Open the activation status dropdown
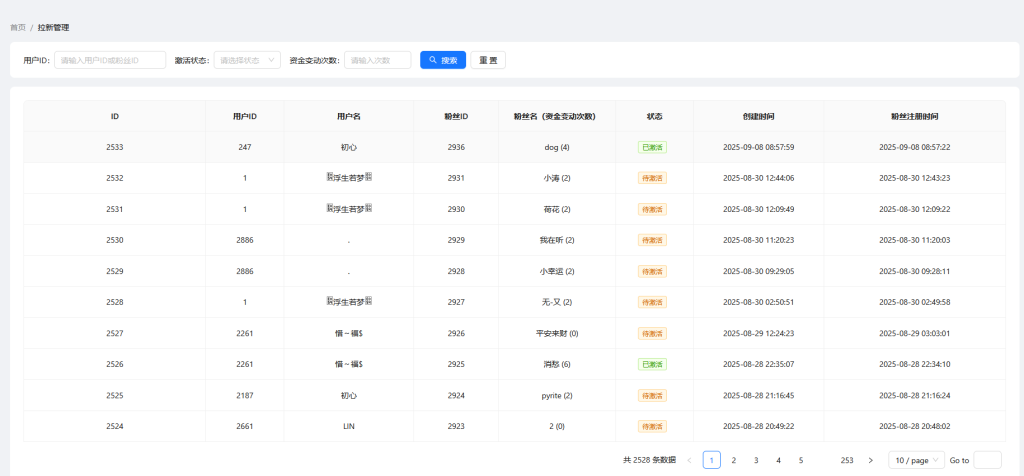Screen dimensions: 1024x476 [247, 60]
